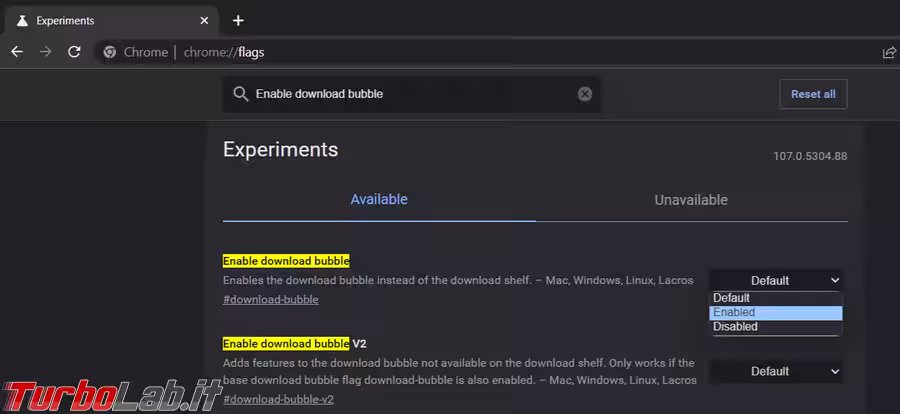Switch to the Unavailable tab
This screenshot has height=414, width=900.
point(691,200)
